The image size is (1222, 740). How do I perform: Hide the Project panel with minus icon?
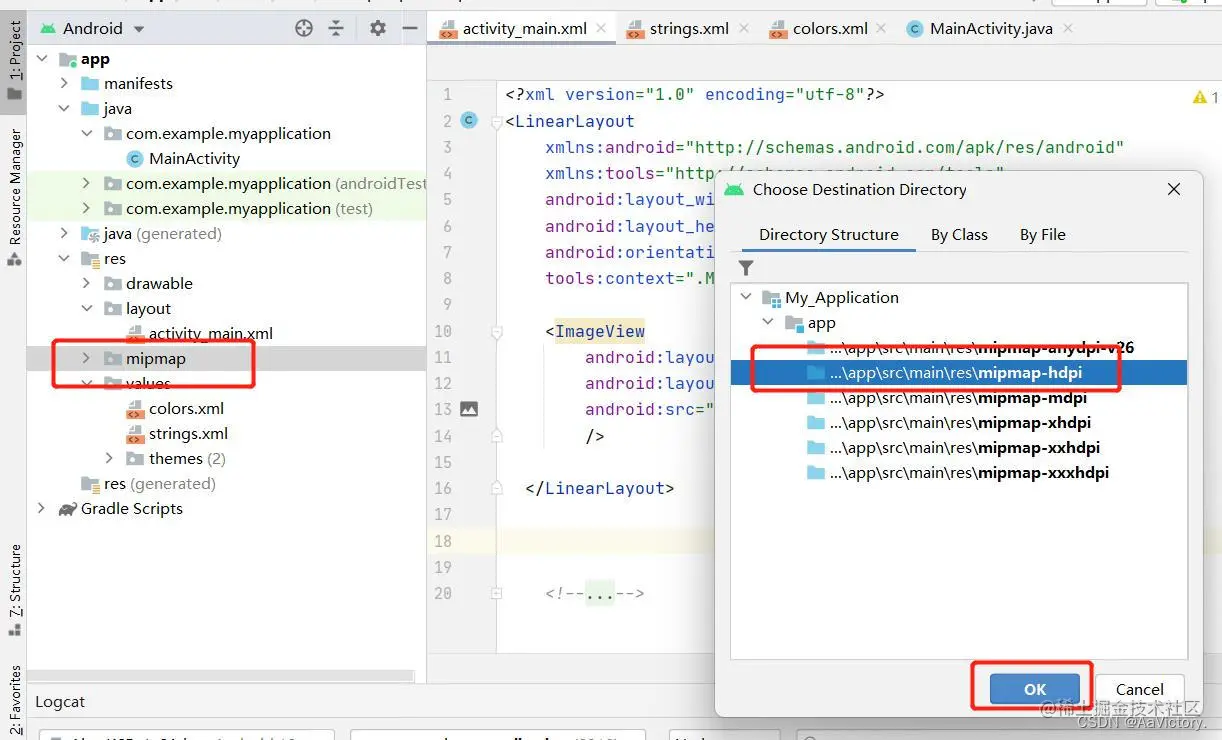(x=409, y=28)
